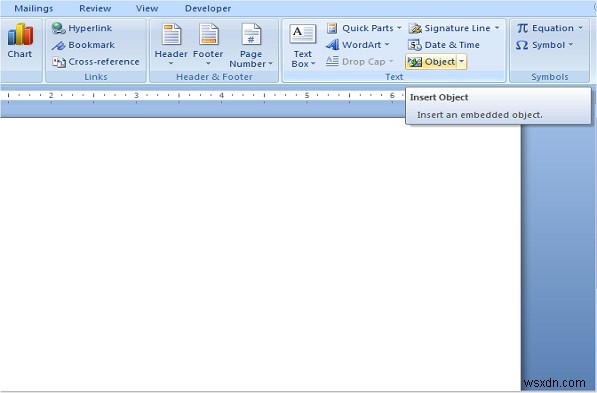Expand the Text Box dropdown arrow
This screenshot has height=393, width=597.
tap(313, 64)
